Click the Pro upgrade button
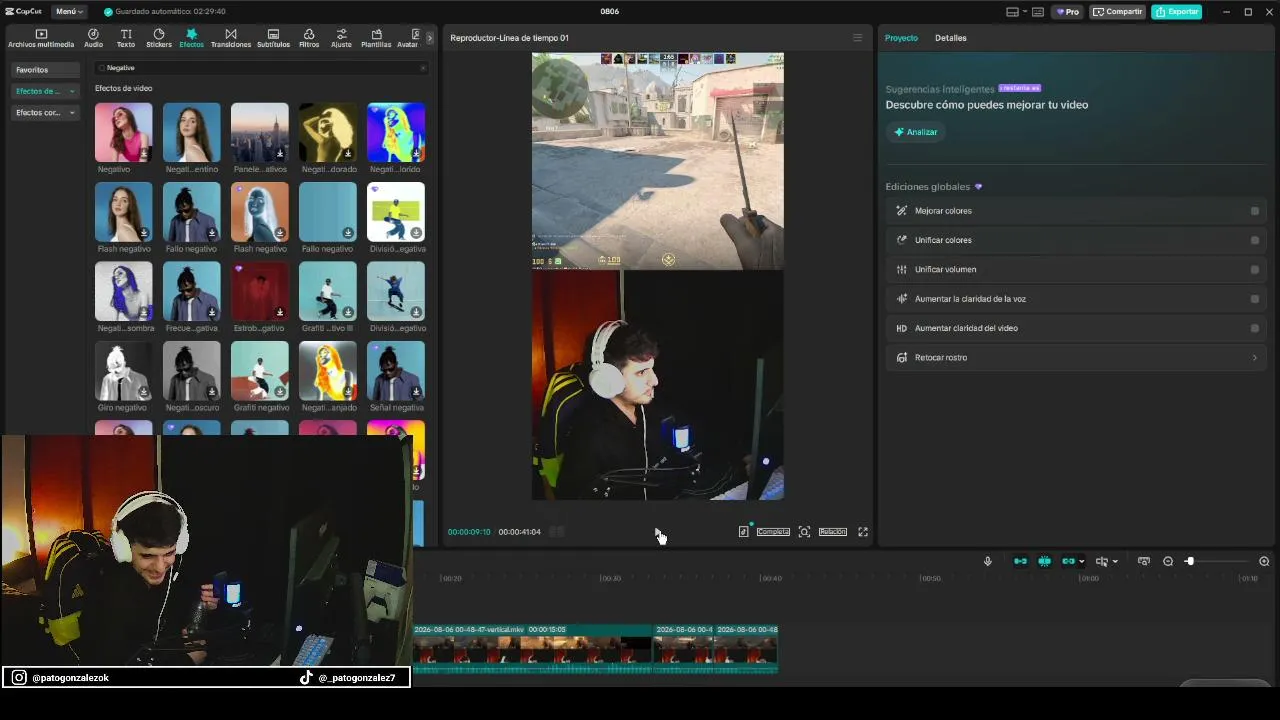 1068,12
